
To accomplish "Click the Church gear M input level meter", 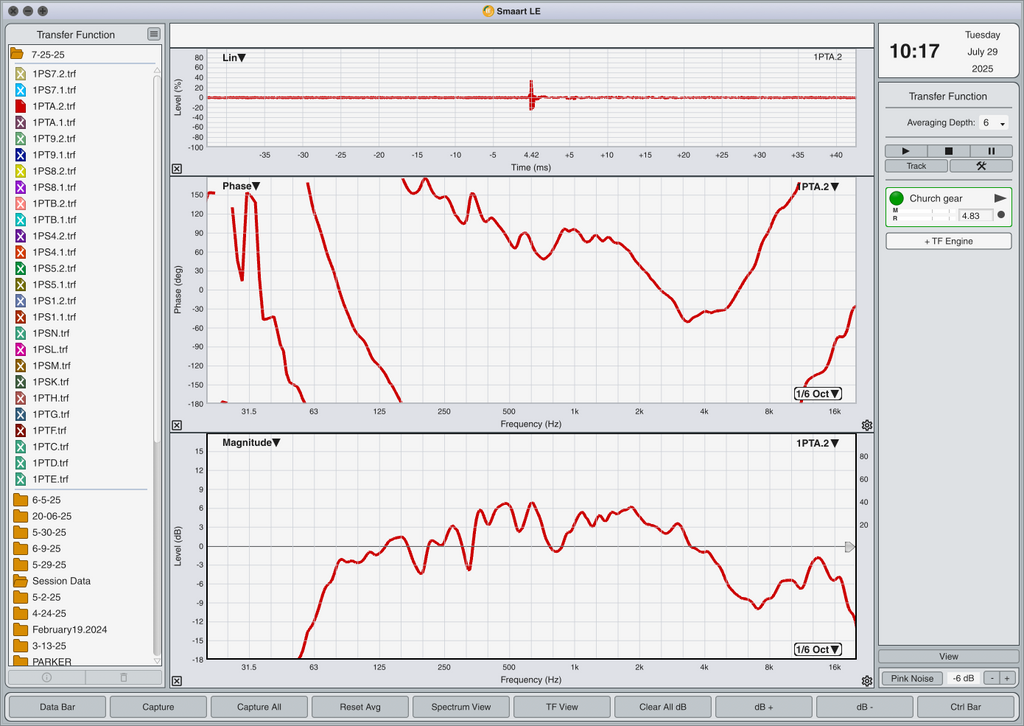I will click(928, 211).
